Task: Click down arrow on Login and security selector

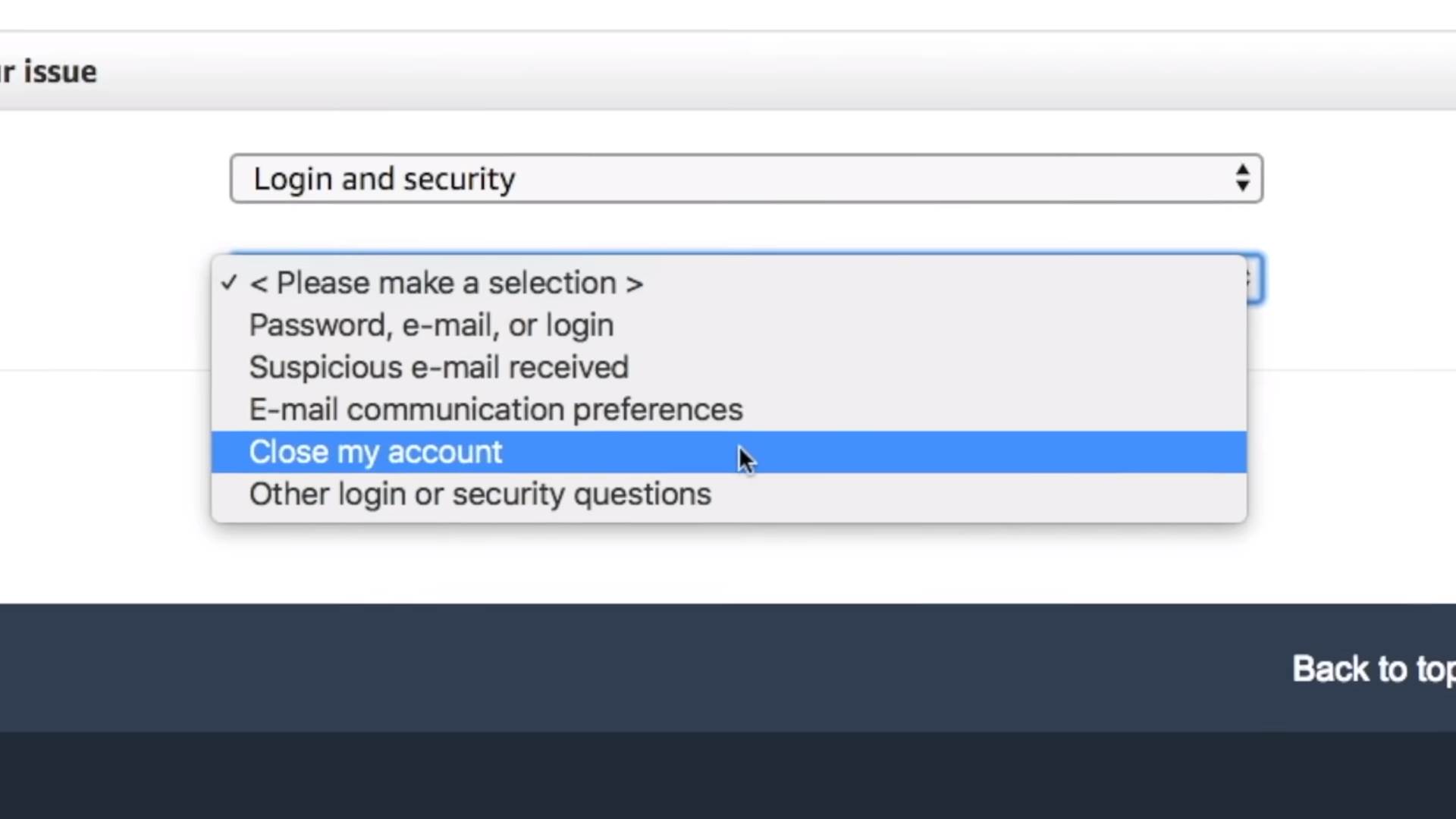Action: [1242, 187]
